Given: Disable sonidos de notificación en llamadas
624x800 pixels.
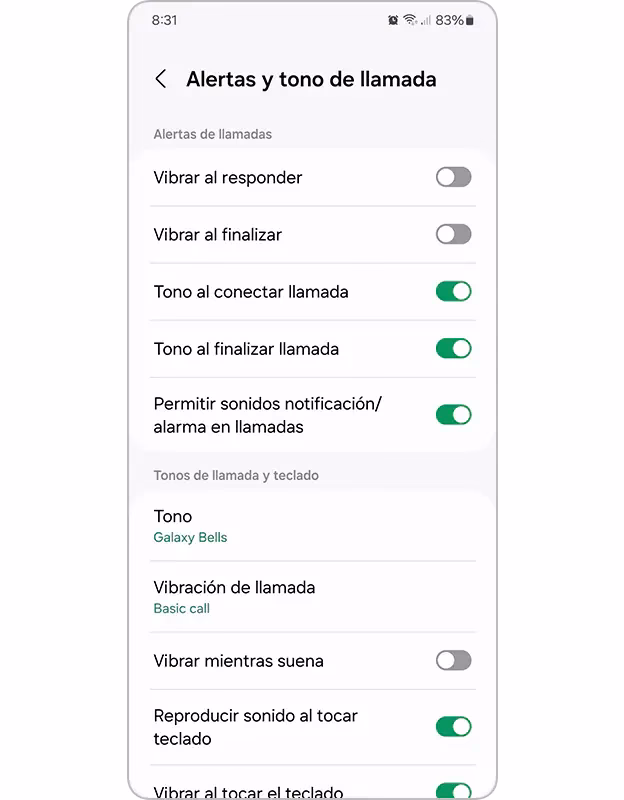Looking at the screenshot, I should (x=452, y=414).
